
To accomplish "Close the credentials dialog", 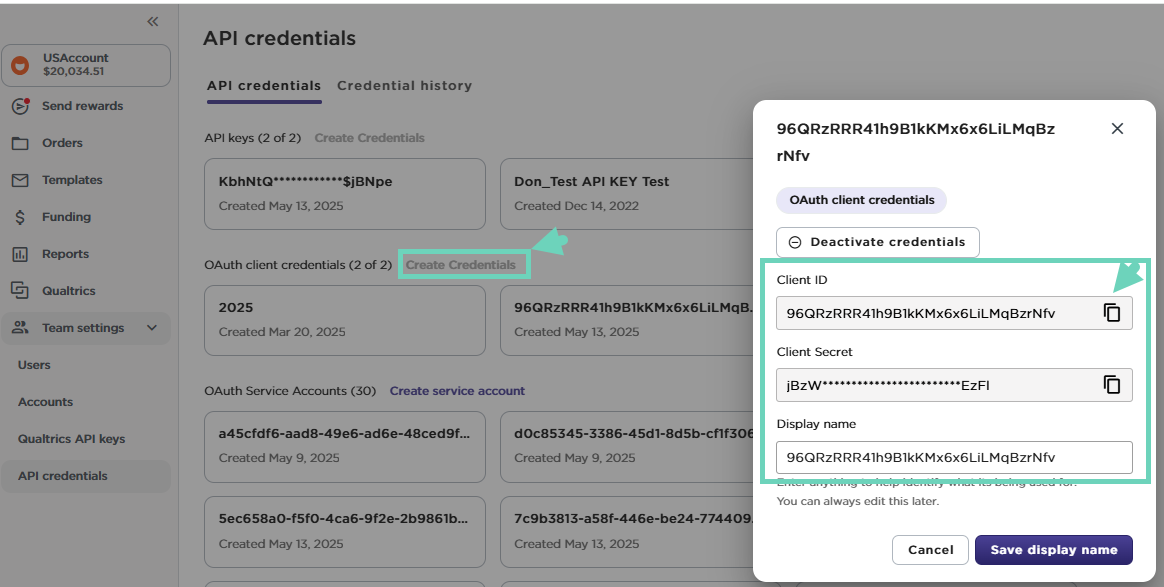I will coord(1118,128).
